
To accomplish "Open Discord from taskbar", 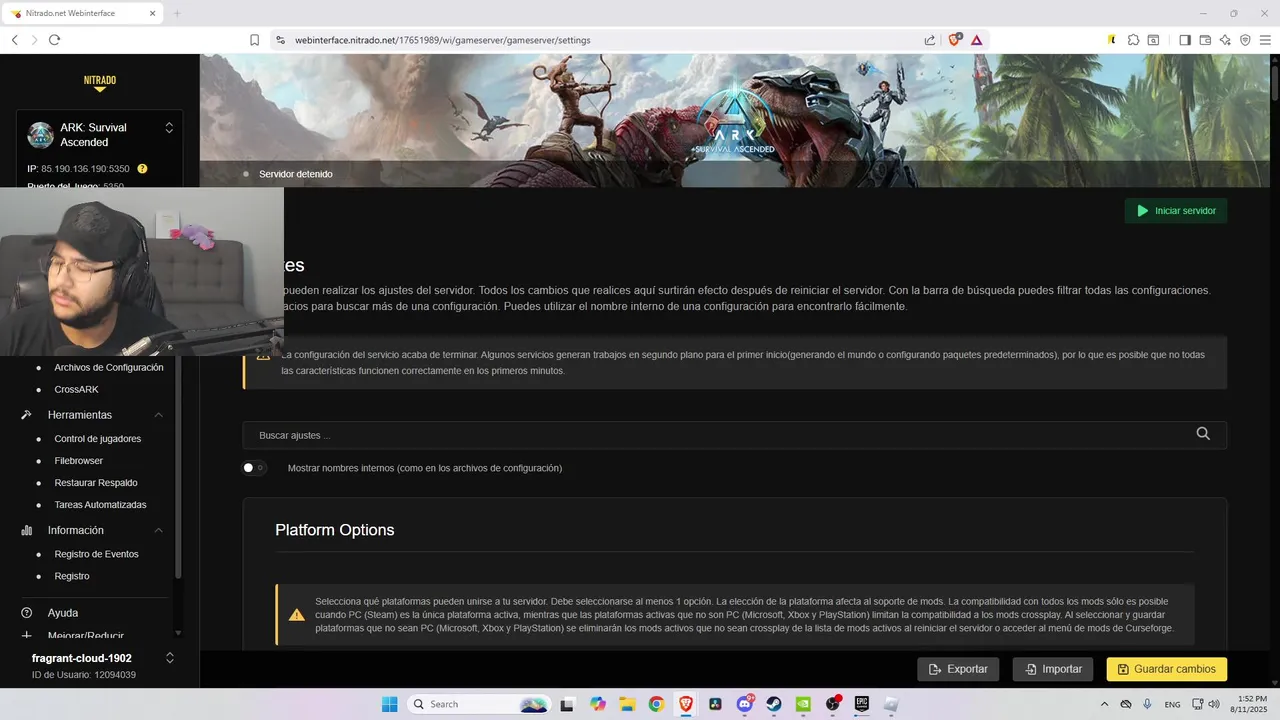I will (744, 704).
